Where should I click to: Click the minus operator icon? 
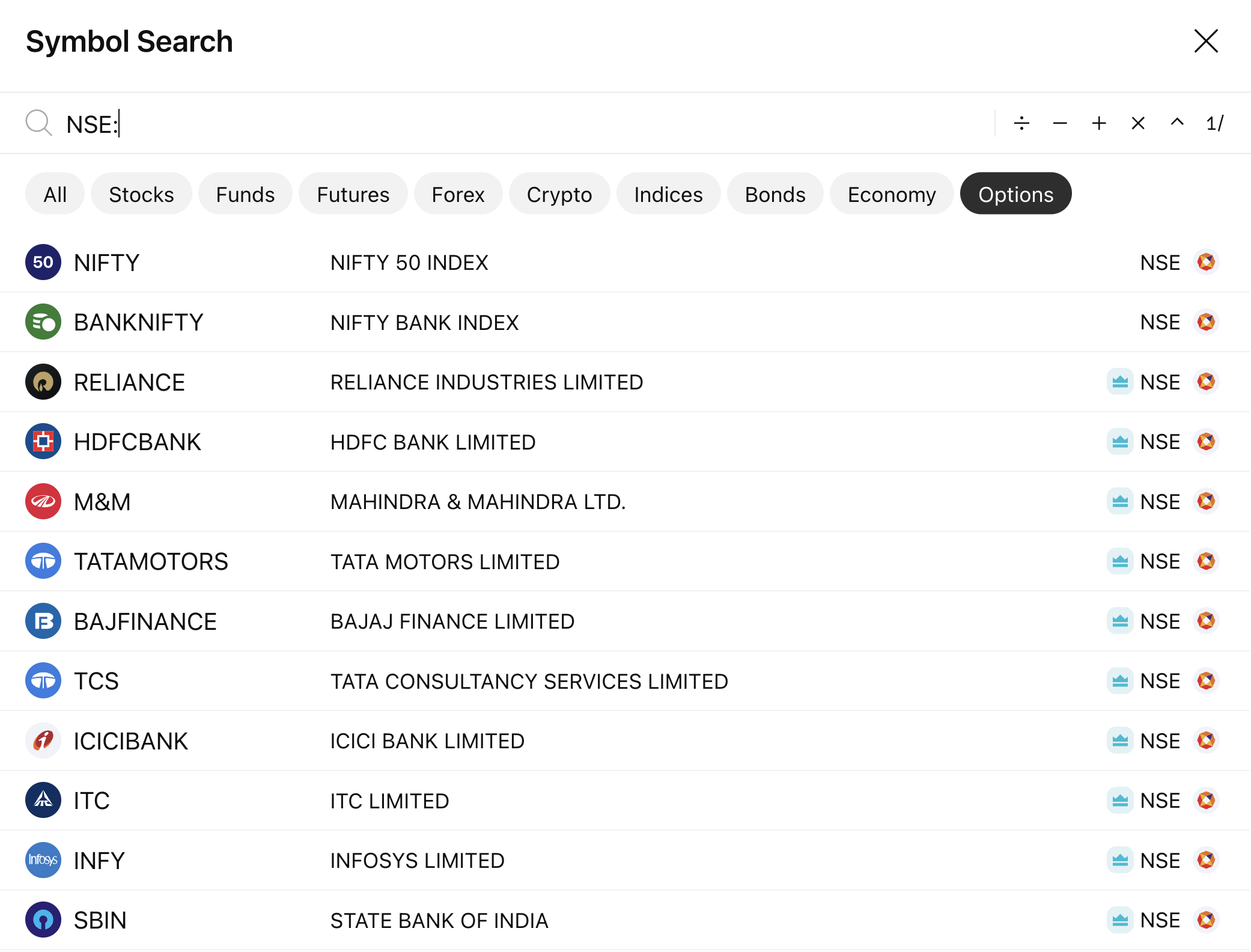(x=1060, y=123)
